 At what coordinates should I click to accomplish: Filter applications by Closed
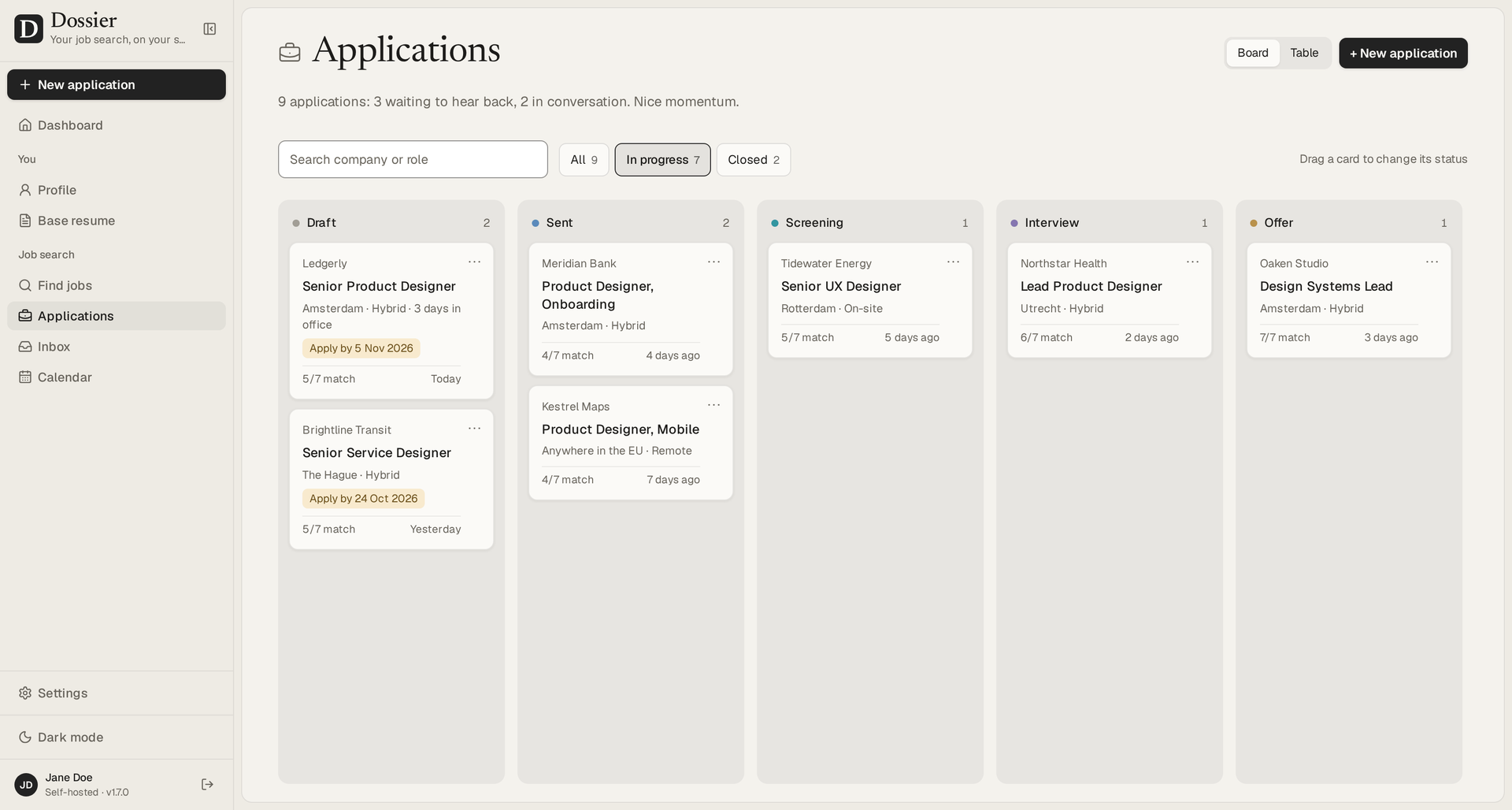point(754,160)
